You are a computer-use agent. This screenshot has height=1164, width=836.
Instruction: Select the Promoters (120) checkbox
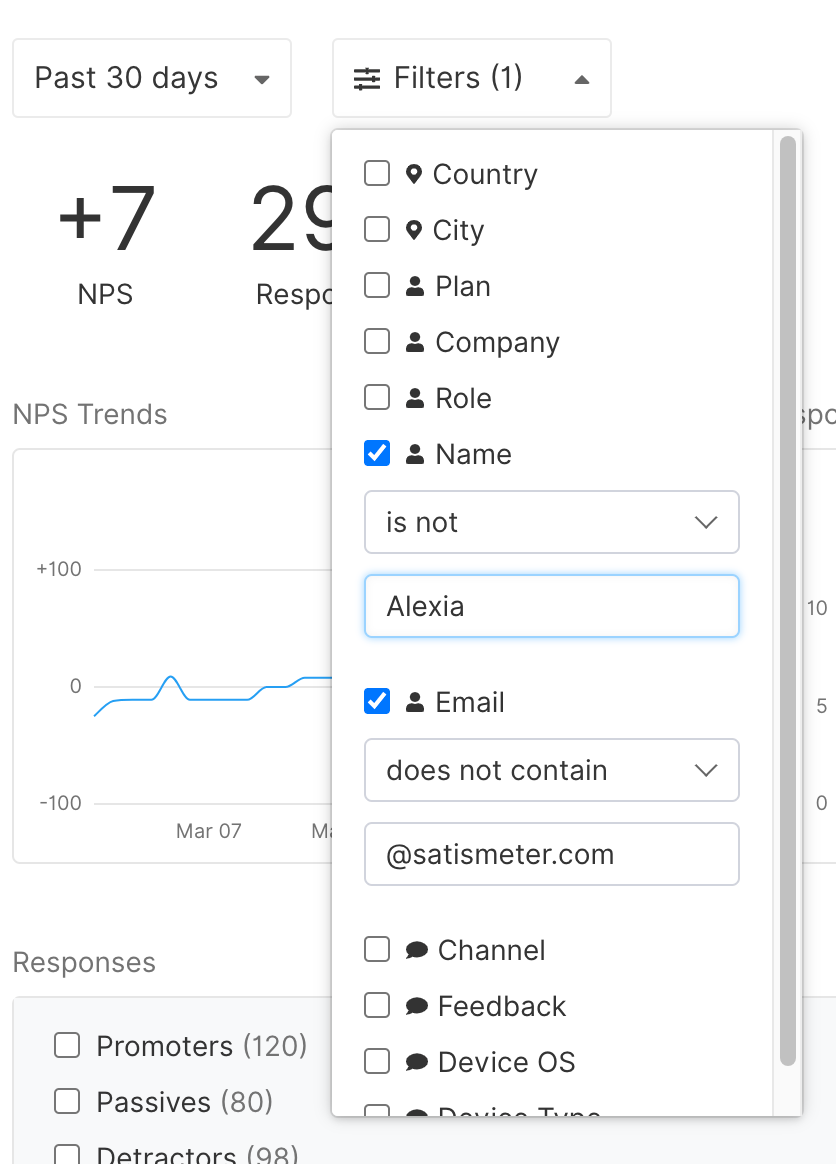tap(67, 1045)
